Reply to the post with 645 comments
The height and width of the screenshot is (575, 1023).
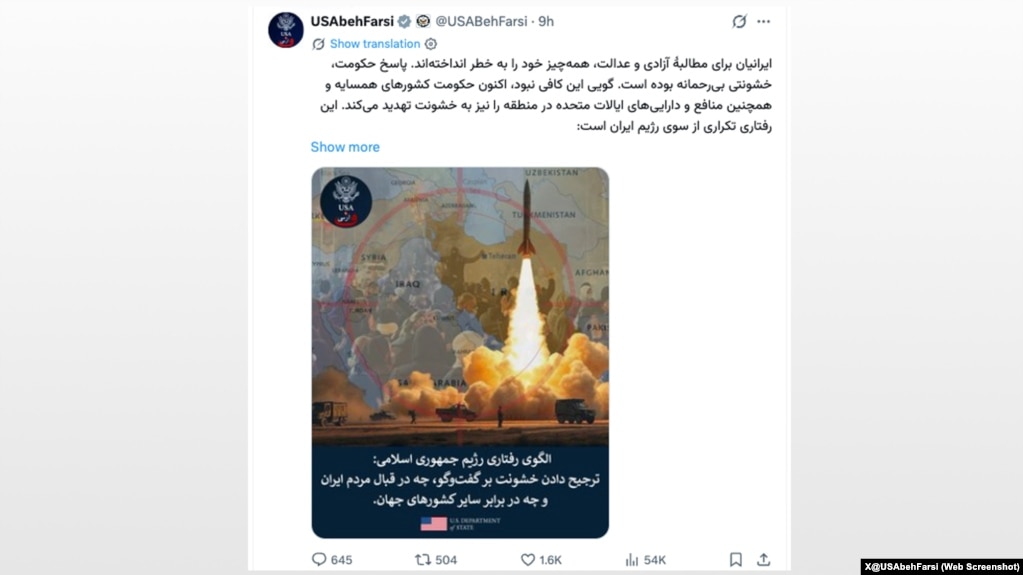tap(332, 559)
